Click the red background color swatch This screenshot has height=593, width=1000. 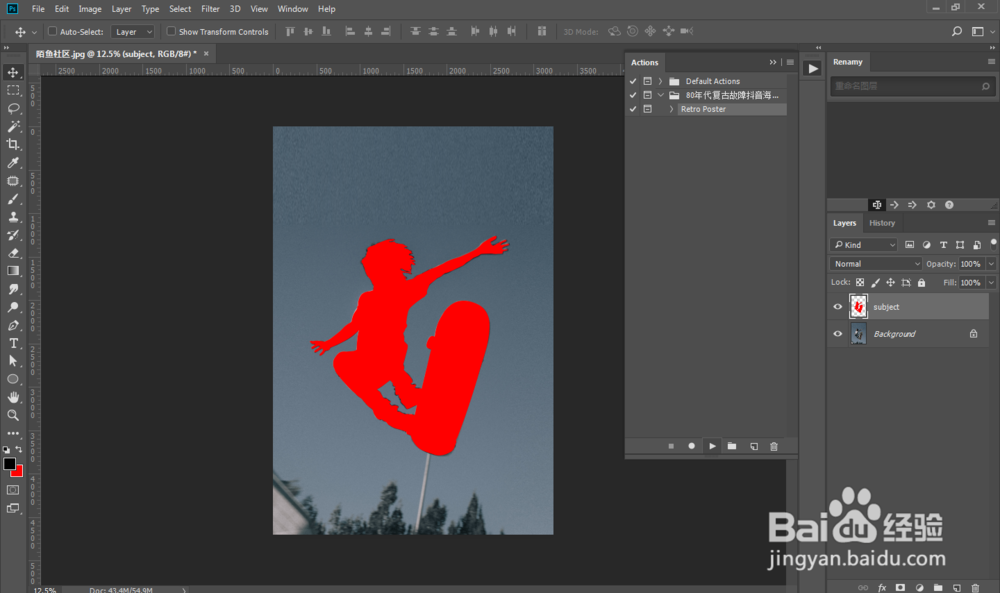(19, 472)
